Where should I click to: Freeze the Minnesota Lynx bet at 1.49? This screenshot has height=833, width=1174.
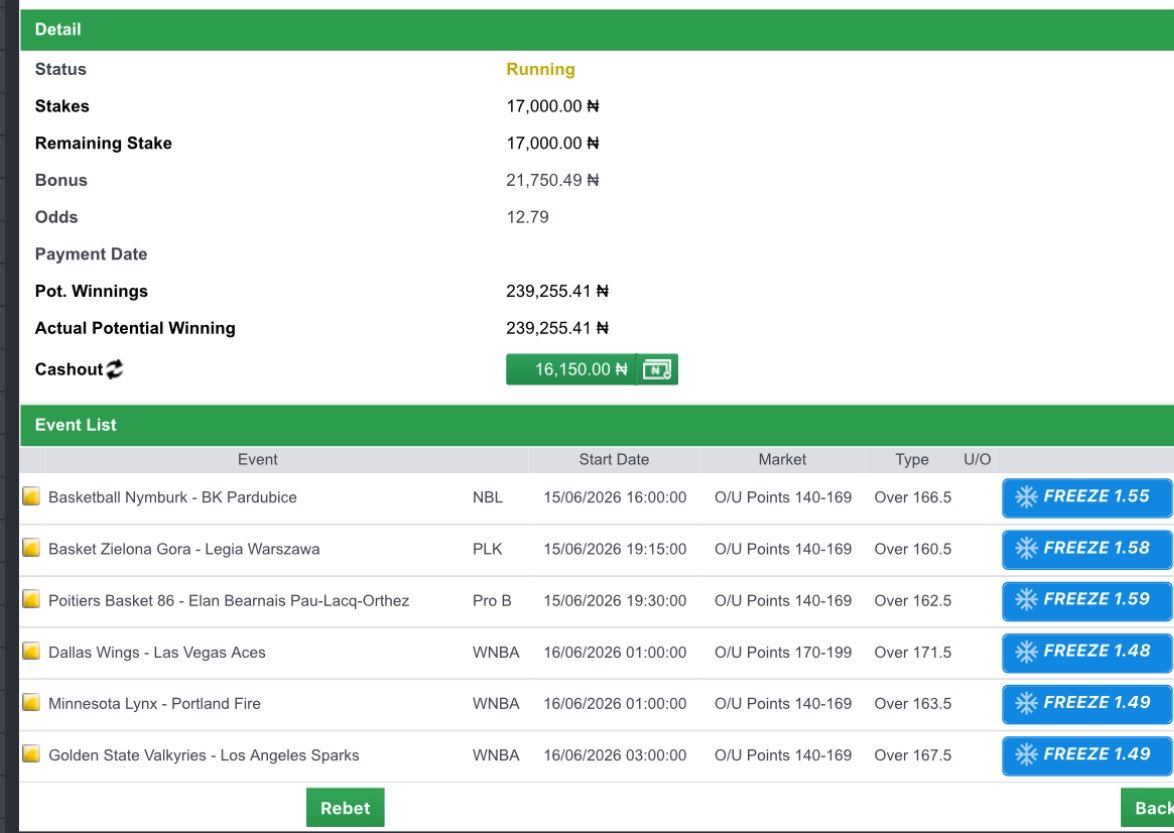coord(1087,704)
